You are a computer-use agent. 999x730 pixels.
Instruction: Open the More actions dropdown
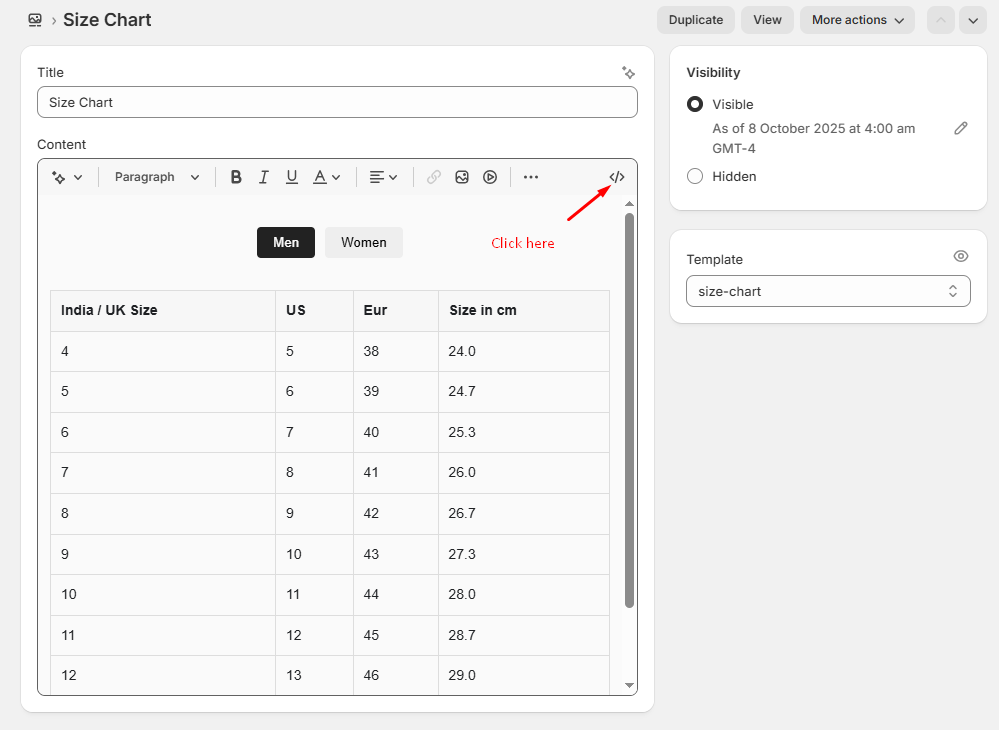[x=857, y=20]
